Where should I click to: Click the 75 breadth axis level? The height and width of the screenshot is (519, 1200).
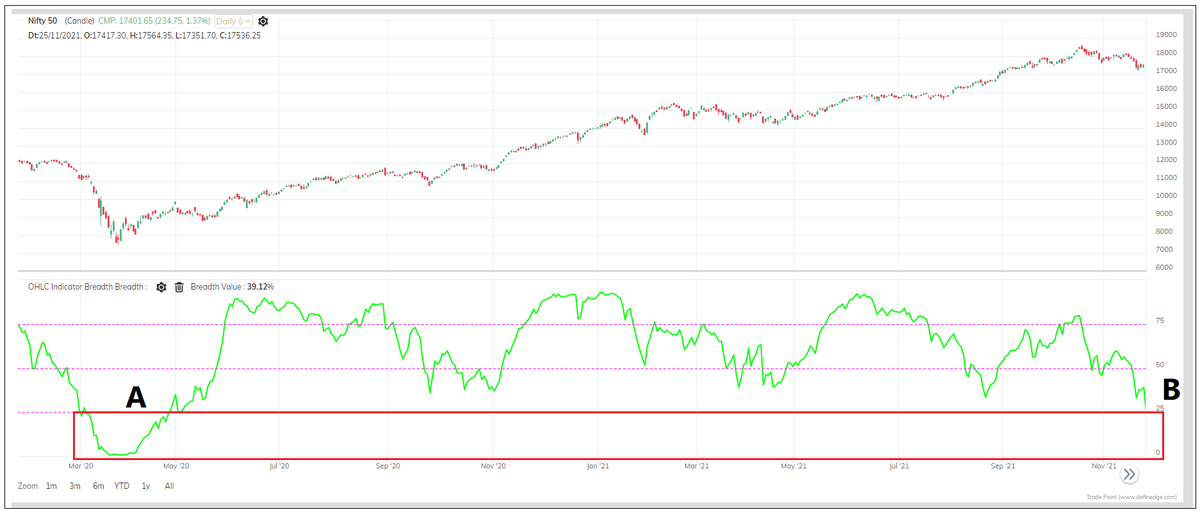tap(1160, 321)
